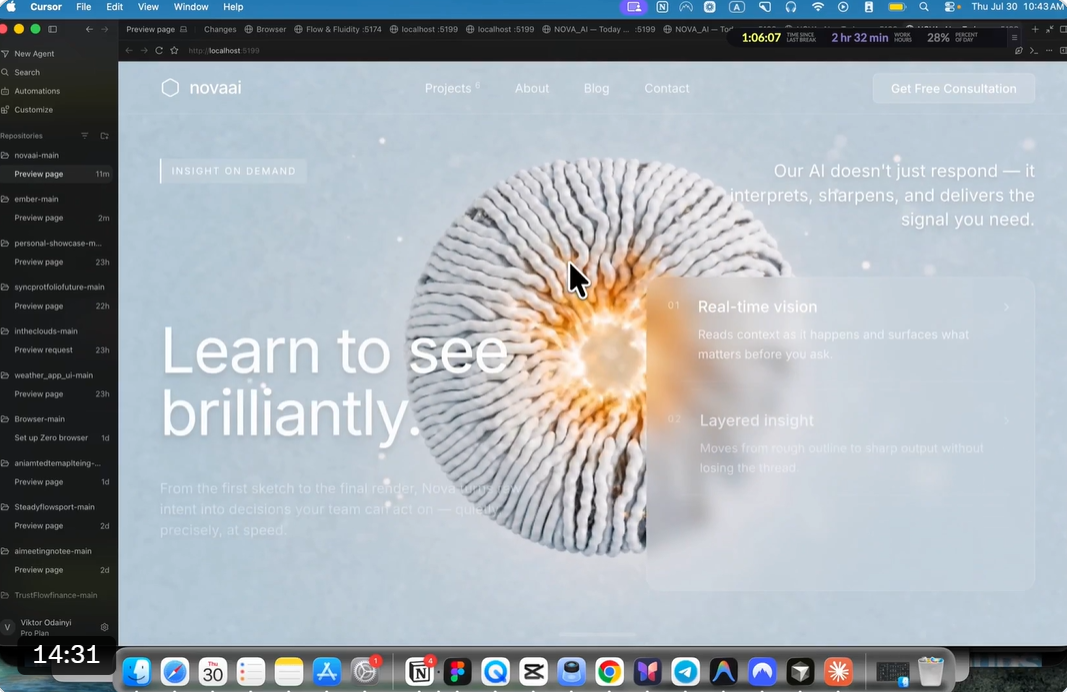Expand the Layered insight card chevron

[1006, 421]
